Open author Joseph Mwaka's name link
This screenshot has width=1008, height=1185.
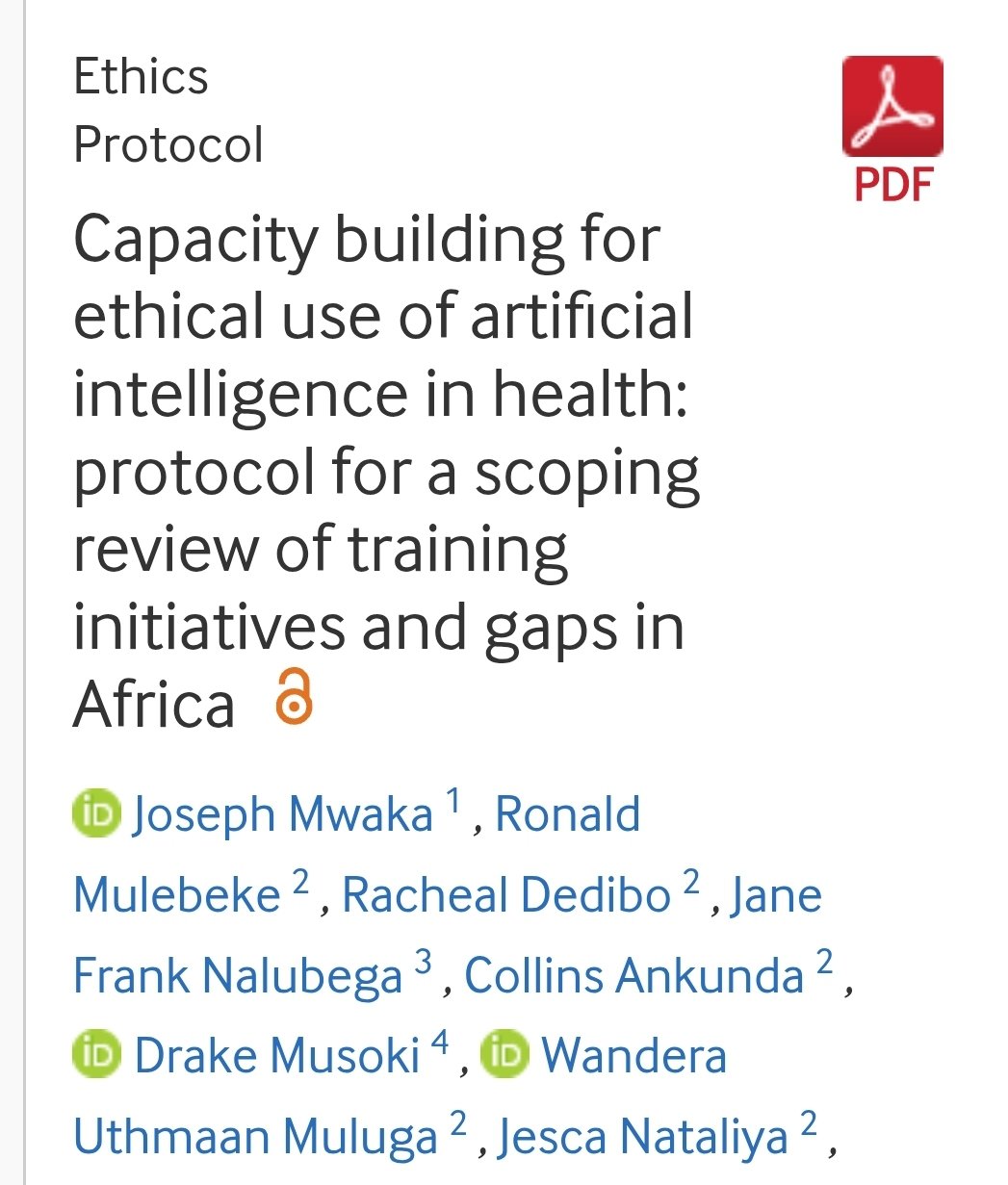(282, 815)
